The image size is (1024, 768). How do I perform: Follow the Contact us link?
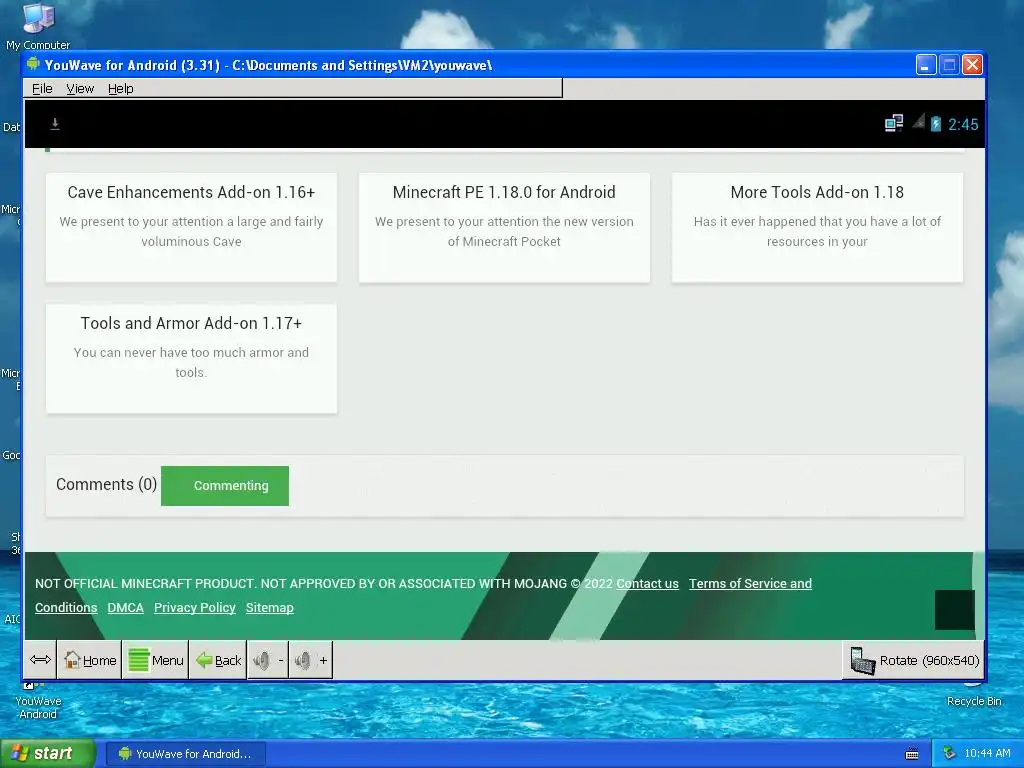click(x=647, y=583)
